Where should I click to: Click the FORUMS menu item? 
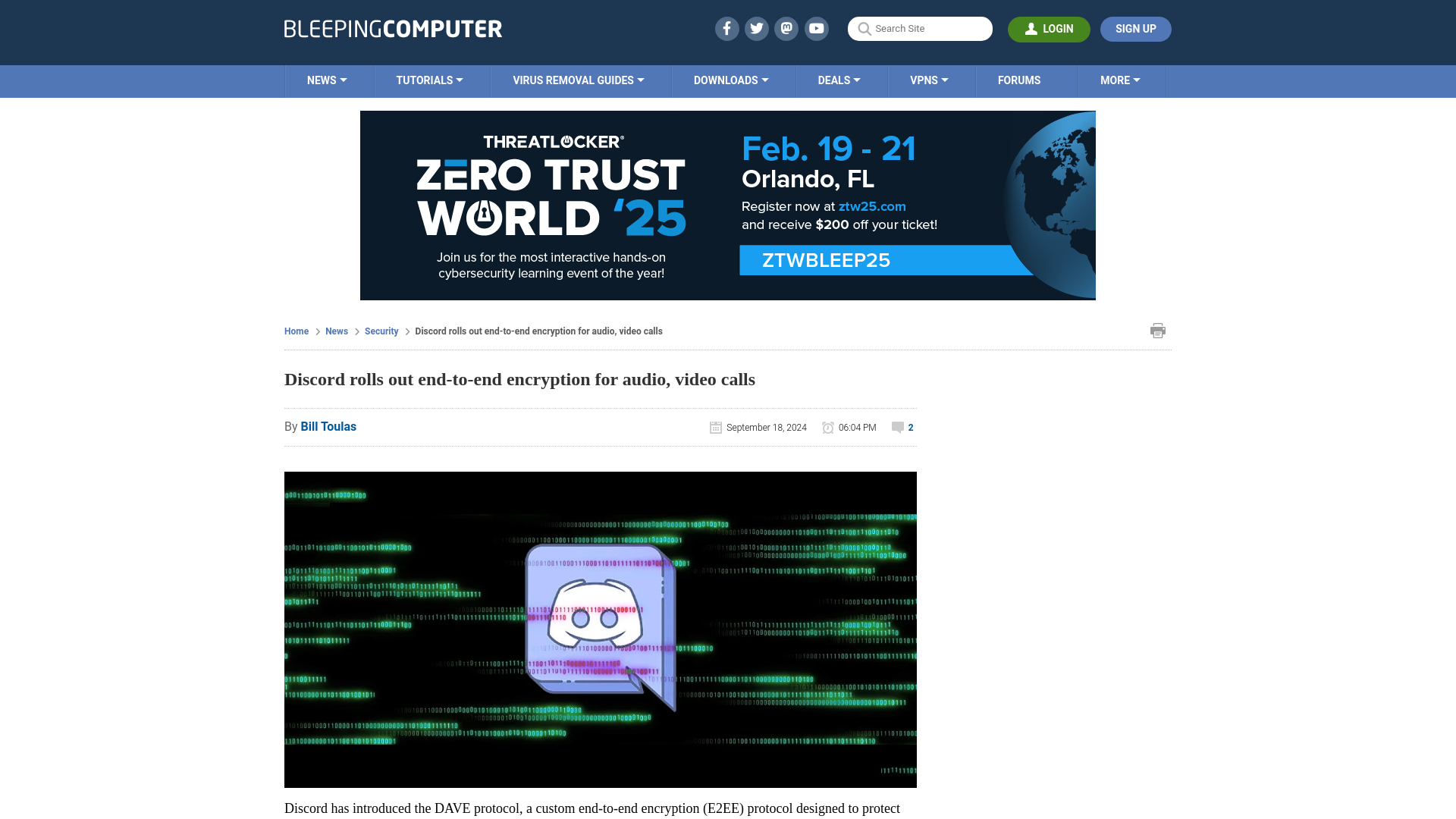[x=1018, y=80]
